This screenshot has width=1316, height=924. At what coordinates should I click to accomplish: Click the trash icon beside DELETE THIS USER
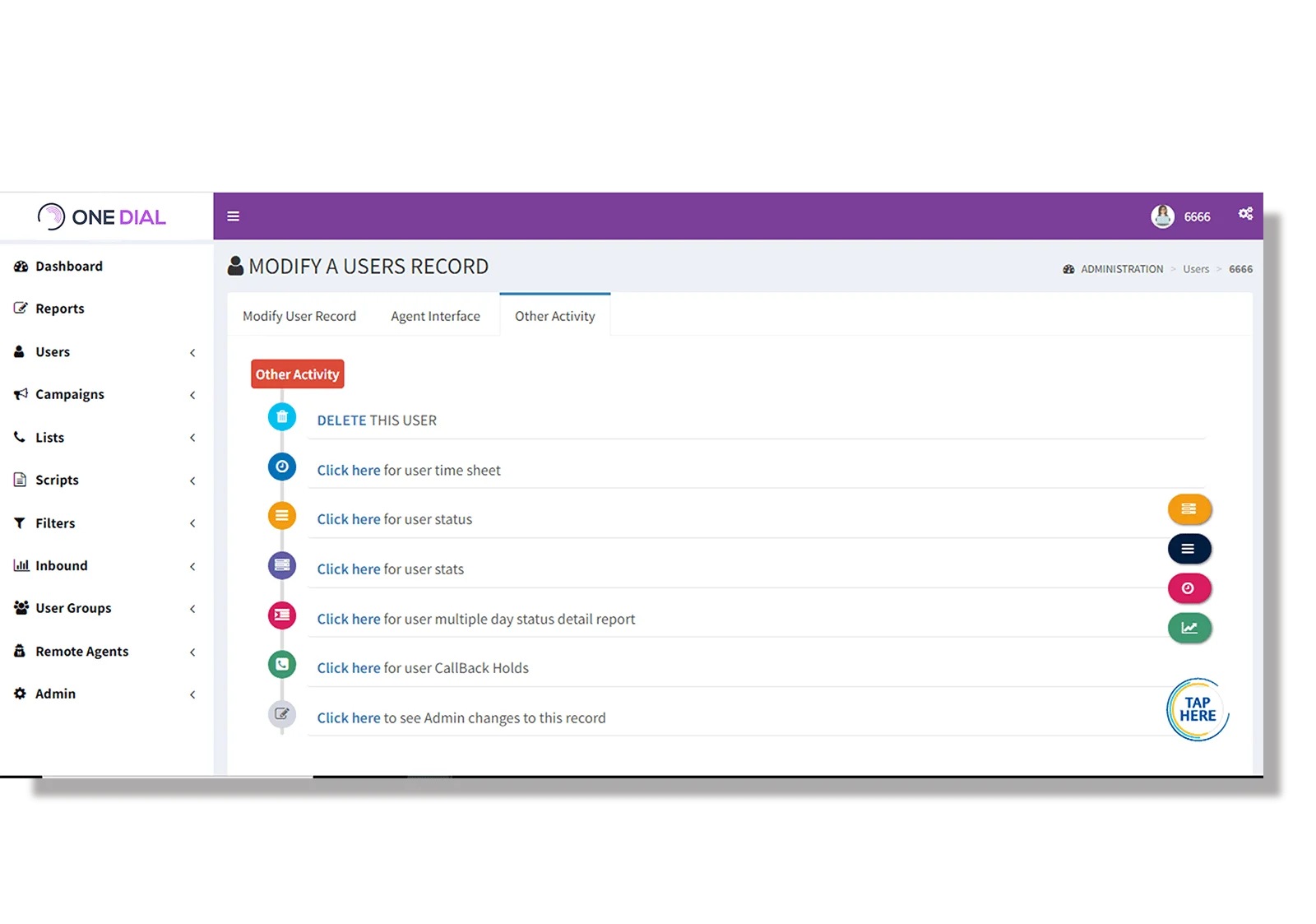[281, 416]
